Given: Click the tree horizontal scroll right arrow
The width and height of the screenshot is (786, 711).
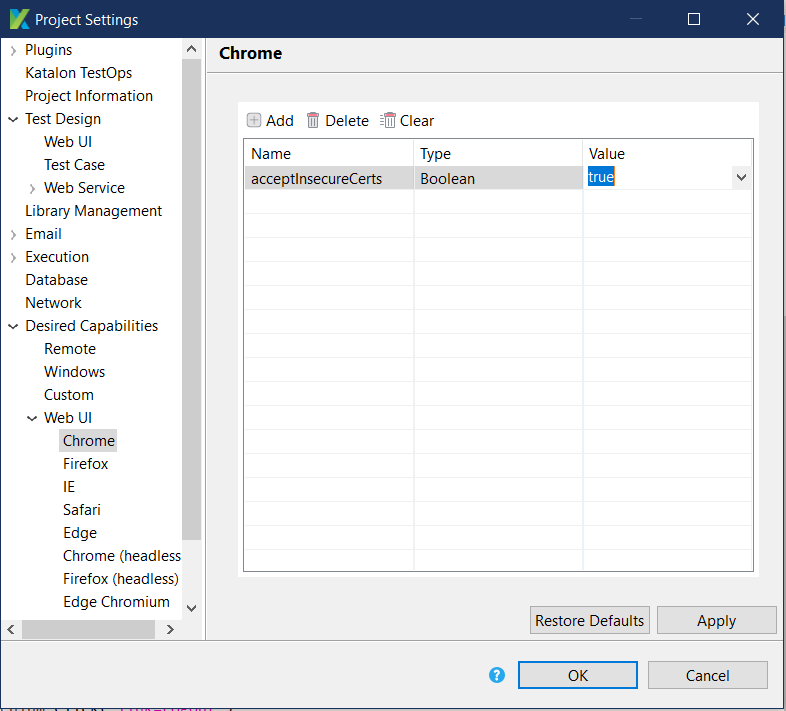Looking at the screenshot, I should tap(170, 629).
